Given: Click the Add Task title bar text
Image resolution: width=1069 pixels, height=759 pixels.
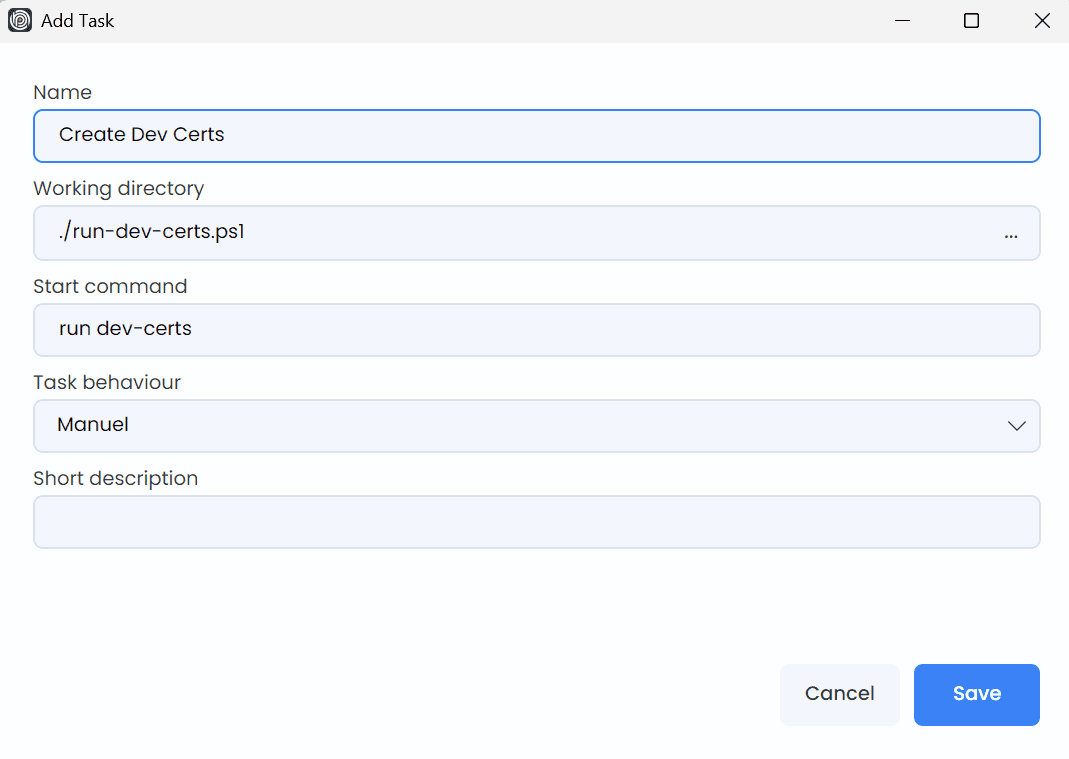Looking at the screenshot, I should 77,20.
